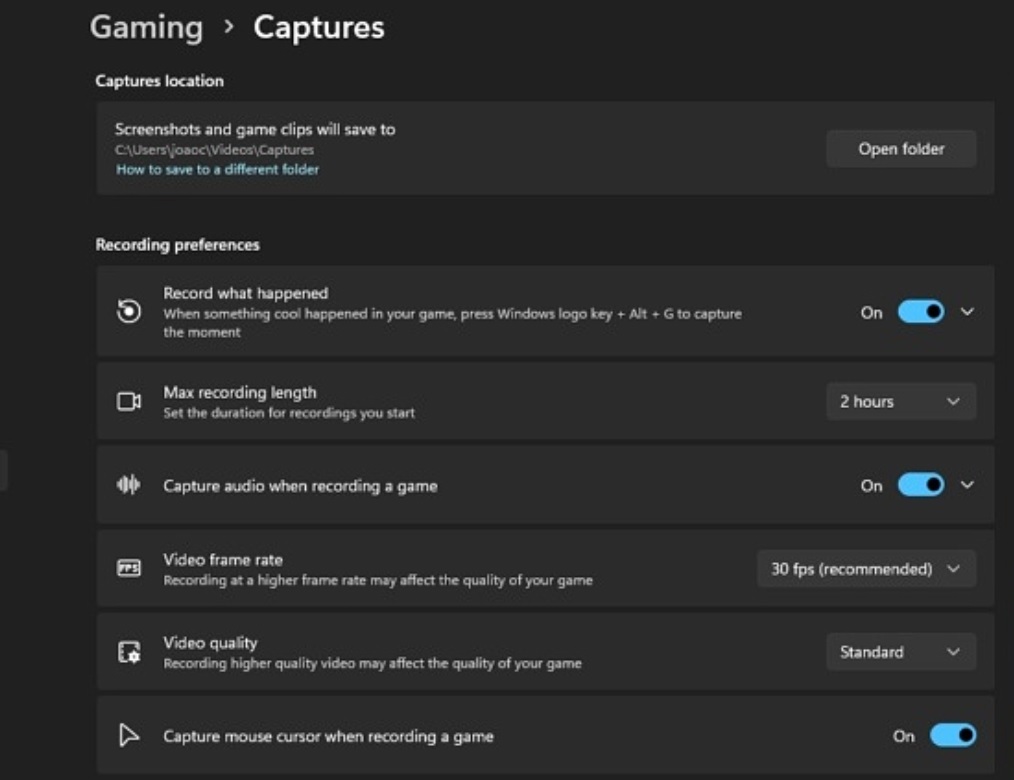Click the Video quality gear icon
The image size is (1014, 780).
tap(129, 652)
